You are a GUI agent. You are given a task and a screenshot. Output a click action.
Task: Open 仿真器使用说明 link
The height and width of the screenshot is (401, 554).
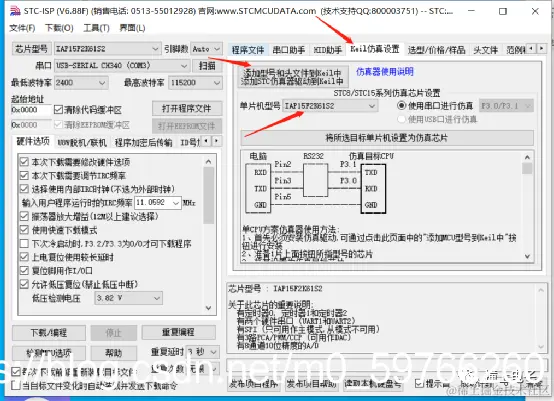point(384,72)
